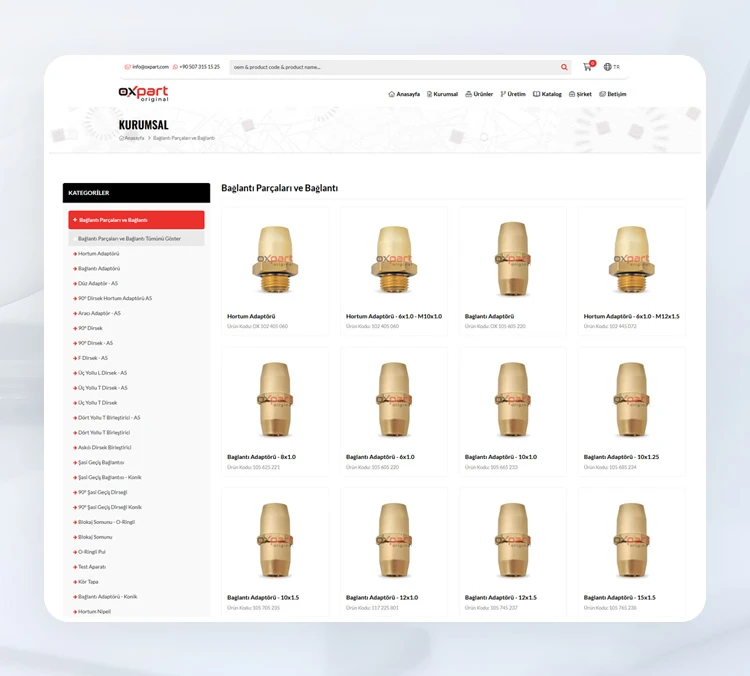Click the Hortum Adaptörü - 6x1.0 - M10x1.0 image

click(x=393, y=259)
